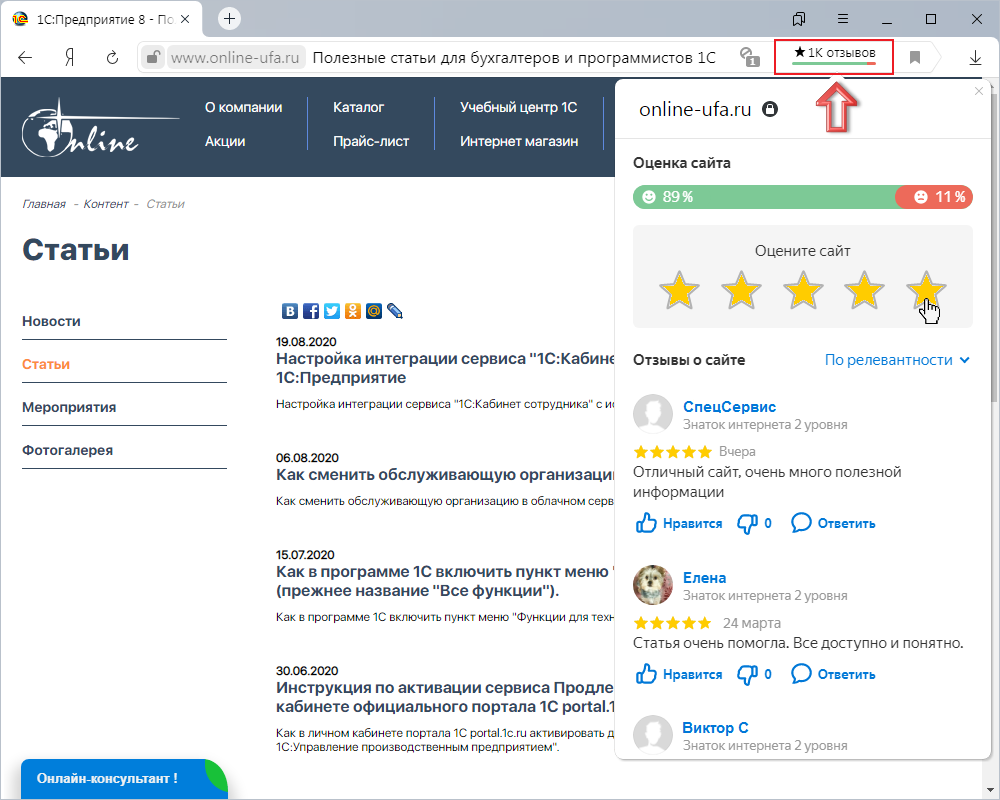
Task: Open the 1K отзывов reviews badge
Action: pyautogui.click(x=834, y=56)
